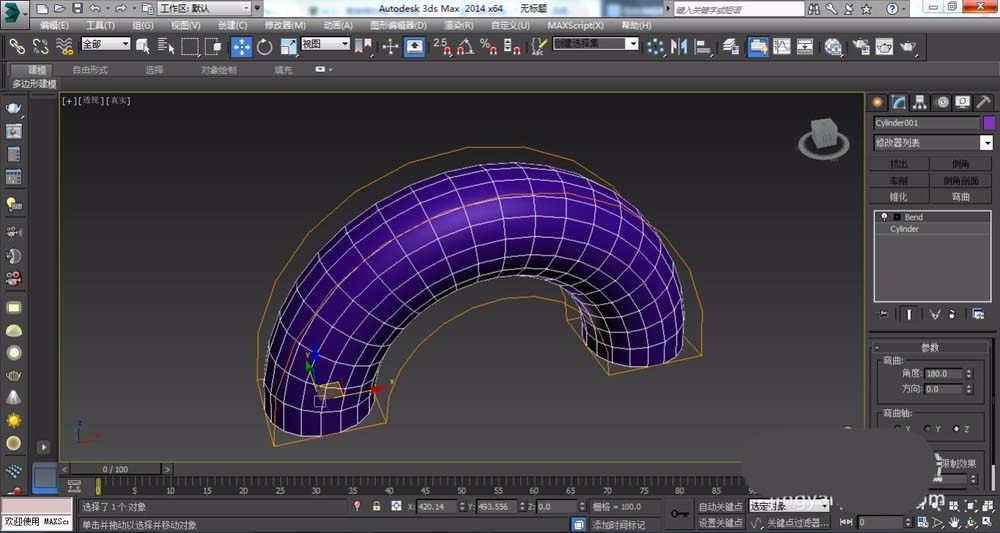
Task: Open the 全部 selection filter dropdown
Action: pos(106,45)
